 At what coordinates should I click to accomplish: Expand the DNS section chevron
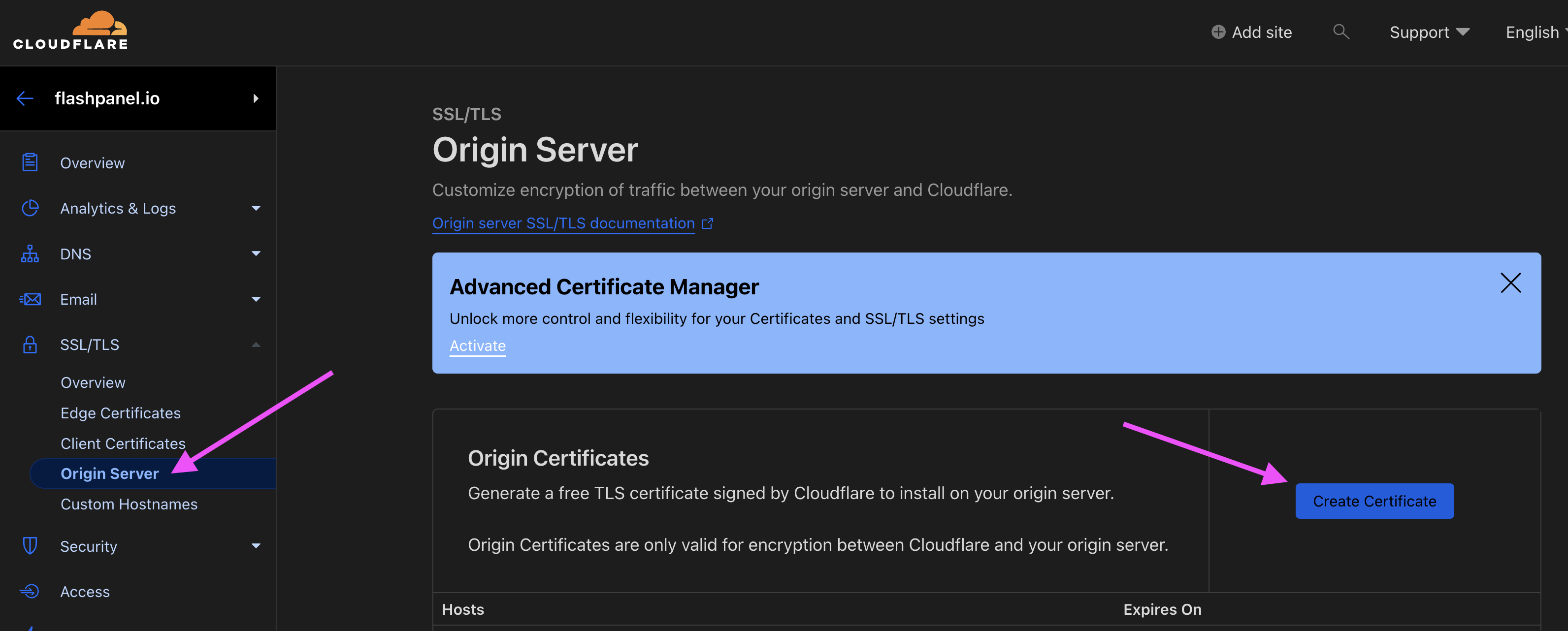(x=256, y=253)
